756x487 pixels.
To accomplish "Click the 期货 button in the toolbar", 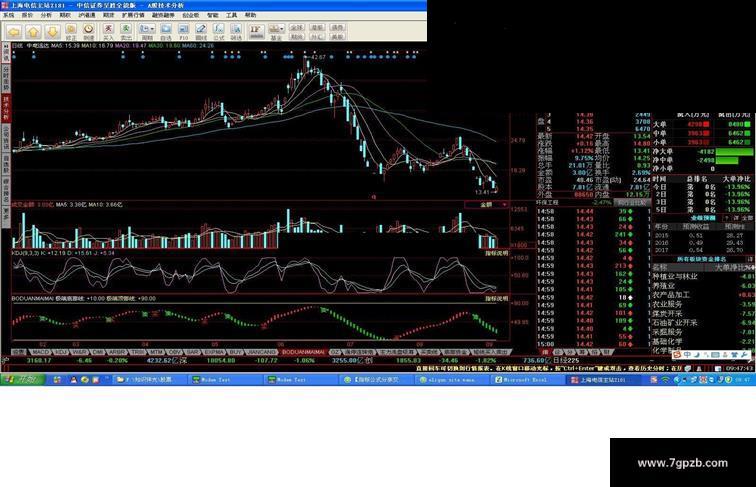I will [x=297, y=36].
